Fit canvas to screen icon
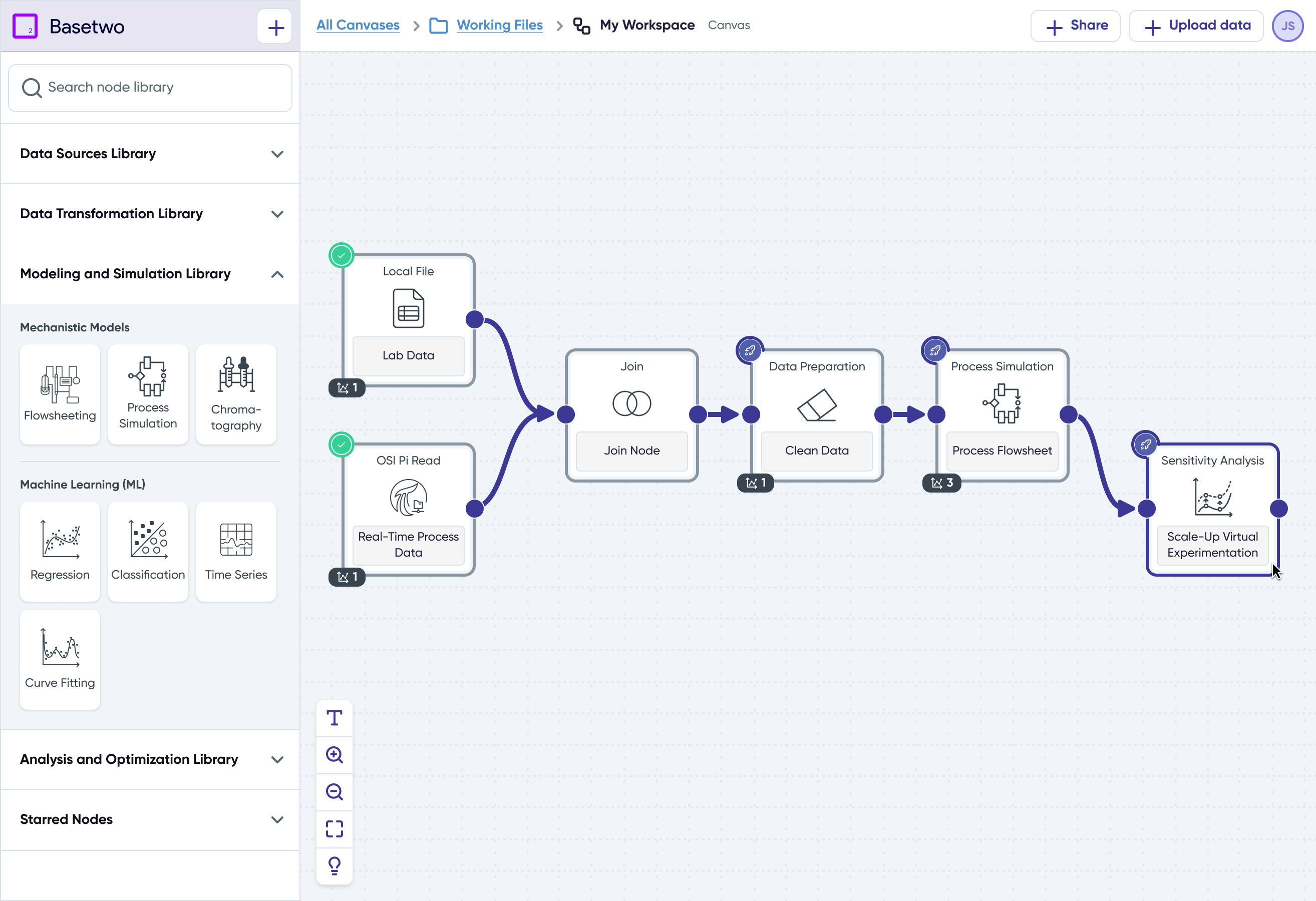 [x=334, y=828]
